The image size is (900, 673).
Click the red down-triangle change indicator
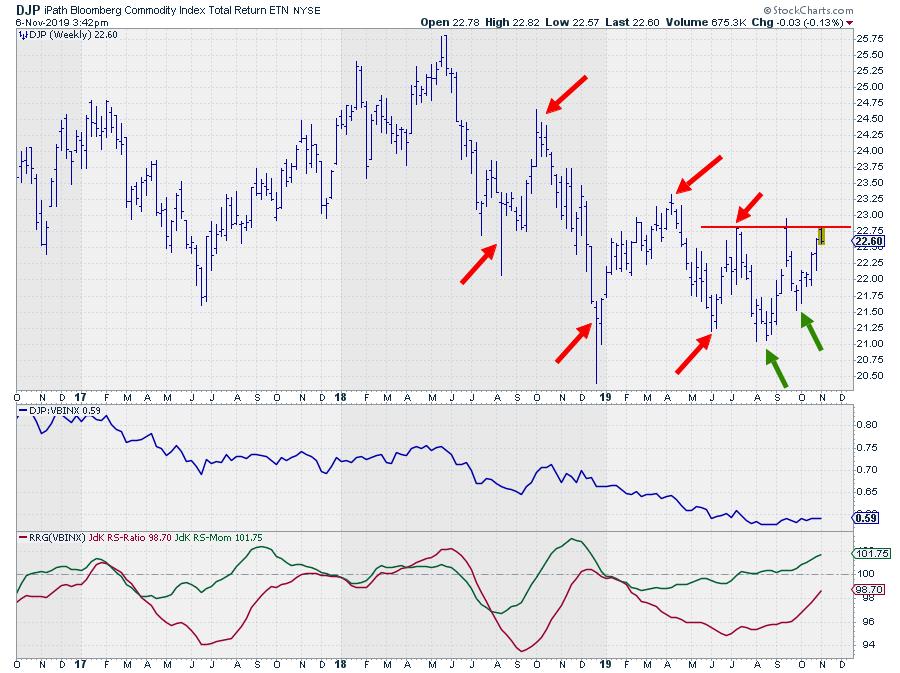tap(849, 23)
